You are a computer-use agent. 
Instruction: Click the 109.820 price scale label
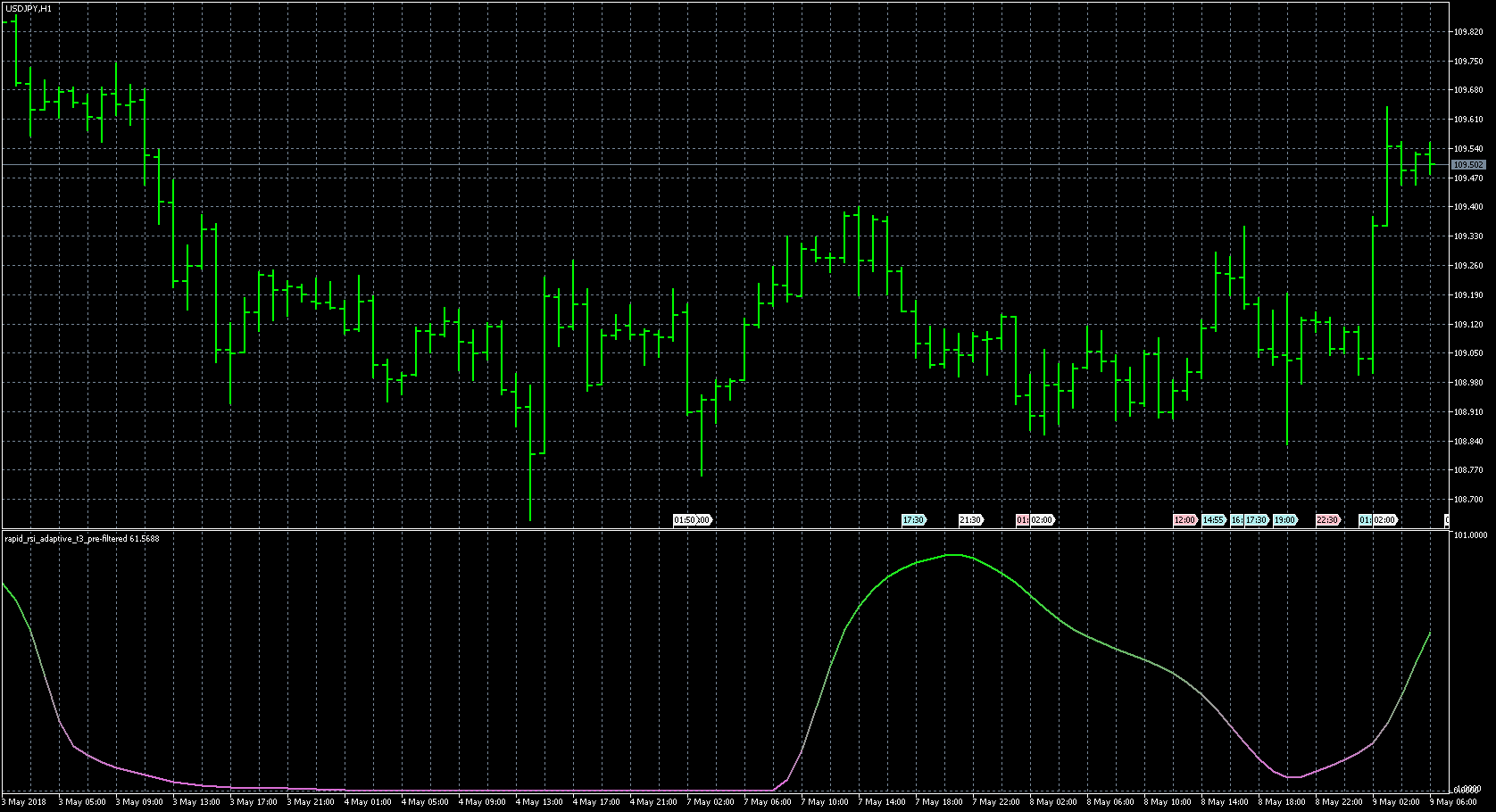click(x=1468, y=32)
